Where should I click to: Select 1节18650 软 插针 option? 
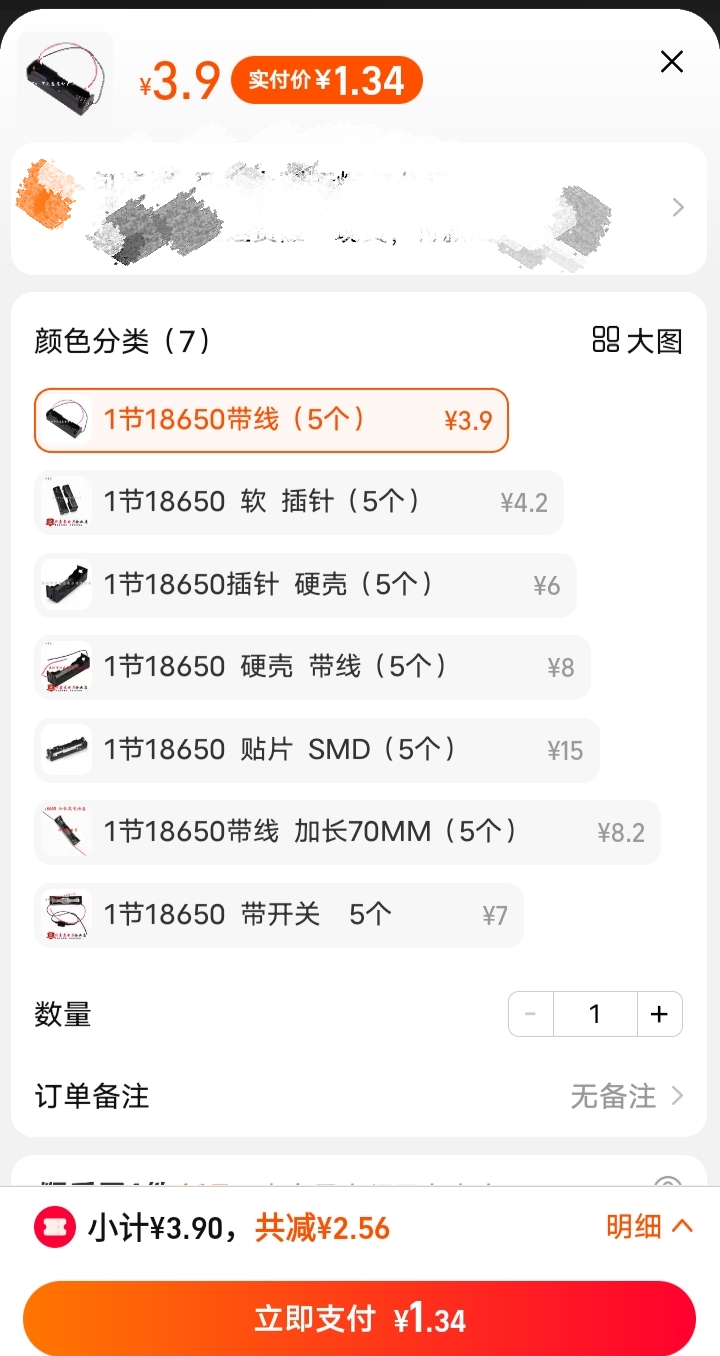click(298, 502)
